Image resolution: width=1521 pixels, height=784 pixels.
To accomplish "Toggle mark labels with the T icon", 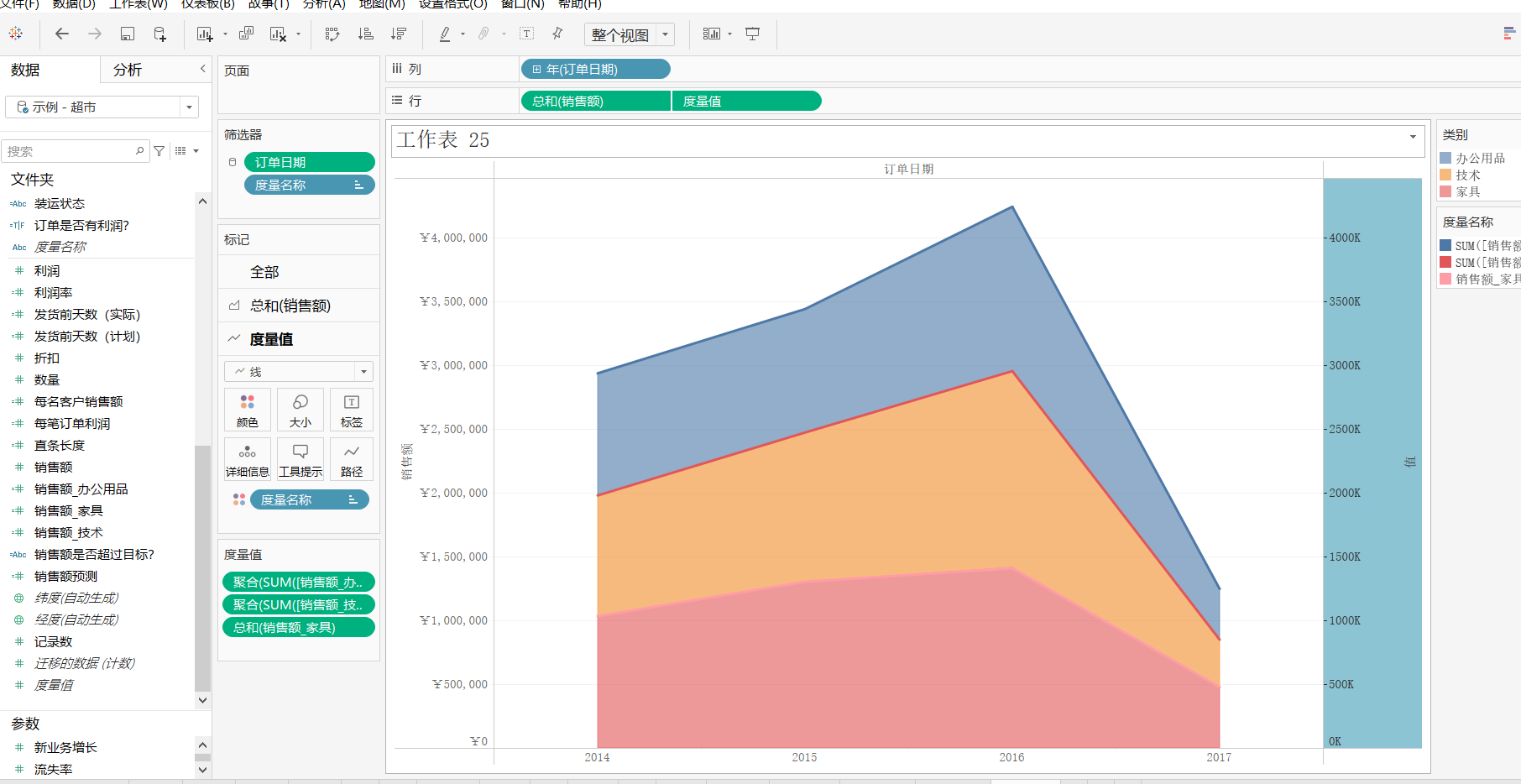I will 526,34.
